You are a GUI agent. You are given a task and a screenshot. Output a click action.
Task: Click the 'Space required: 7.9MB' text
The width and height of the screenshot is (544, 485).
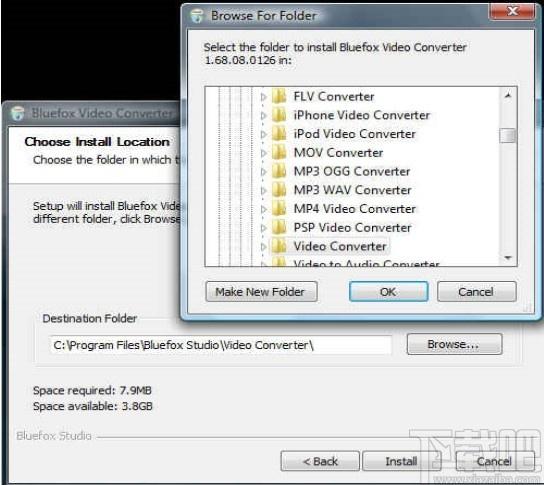(92, 391)
